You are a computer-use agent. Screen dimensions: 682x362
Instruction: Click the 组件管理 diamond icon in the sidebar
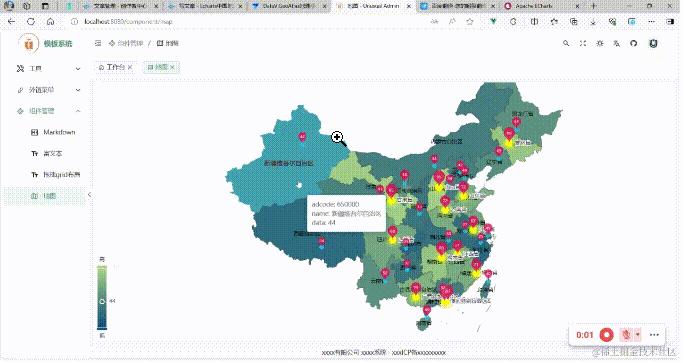tap(20, 111)
